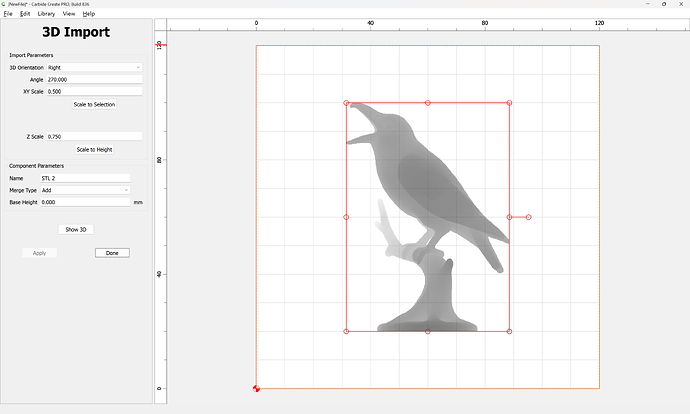Image resolution: width=690 pixels, height=414 pixels.
Task: Click the Angle input field
Action: coord(94,79)
